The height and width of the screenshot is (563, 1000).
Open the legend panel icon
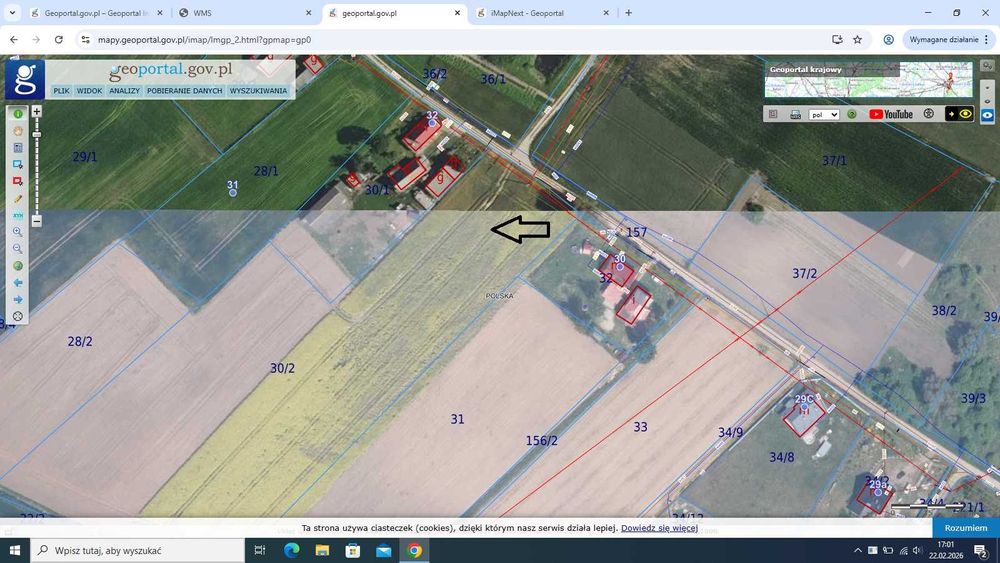coord(773,114)
